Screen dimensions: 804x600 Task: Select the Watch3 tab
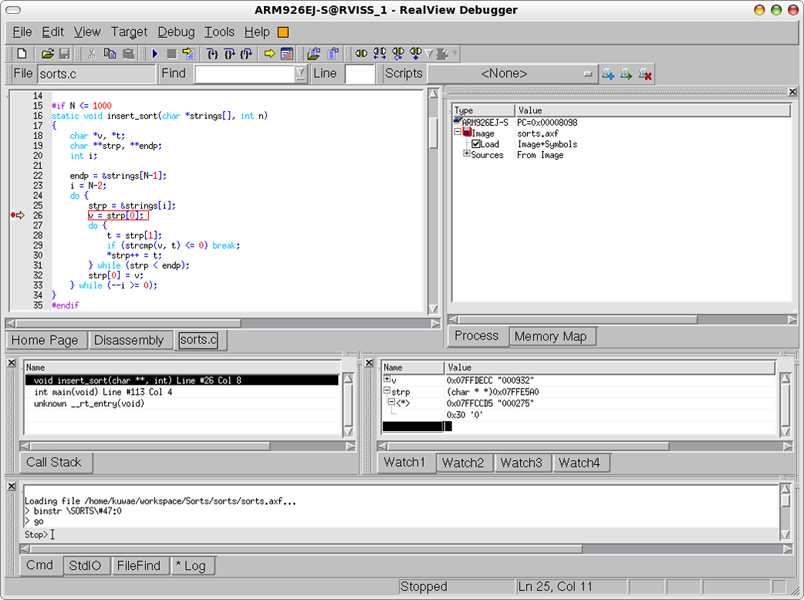pyautogui.click(x=521, y=463)
